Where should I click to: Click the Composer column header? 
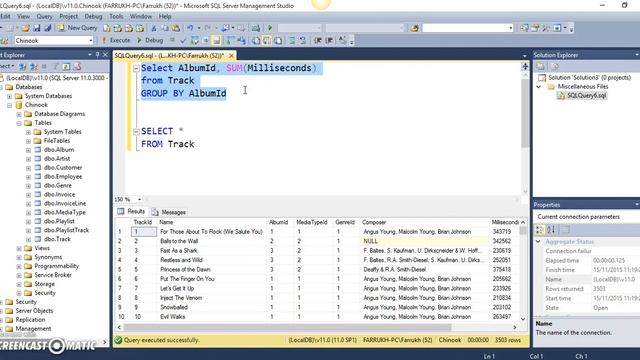click(424, 222)
